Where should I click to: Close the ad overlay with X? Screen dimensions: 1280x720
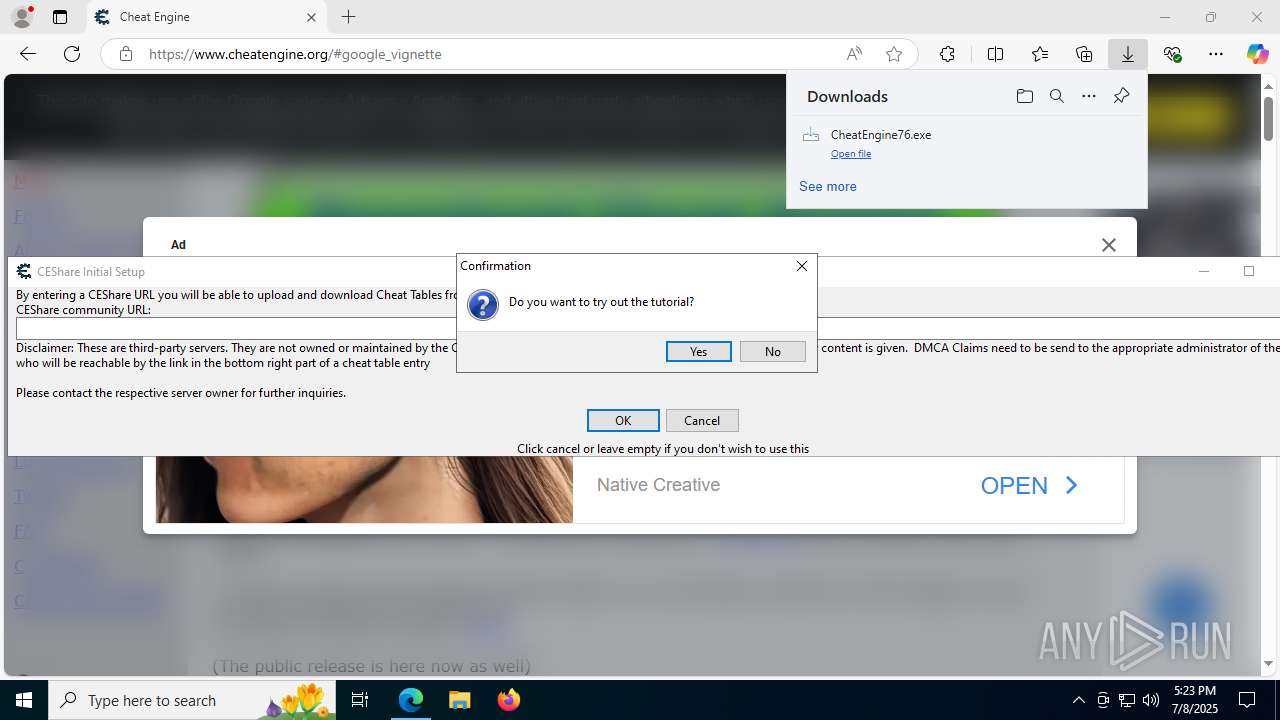tap(1108, 245)
